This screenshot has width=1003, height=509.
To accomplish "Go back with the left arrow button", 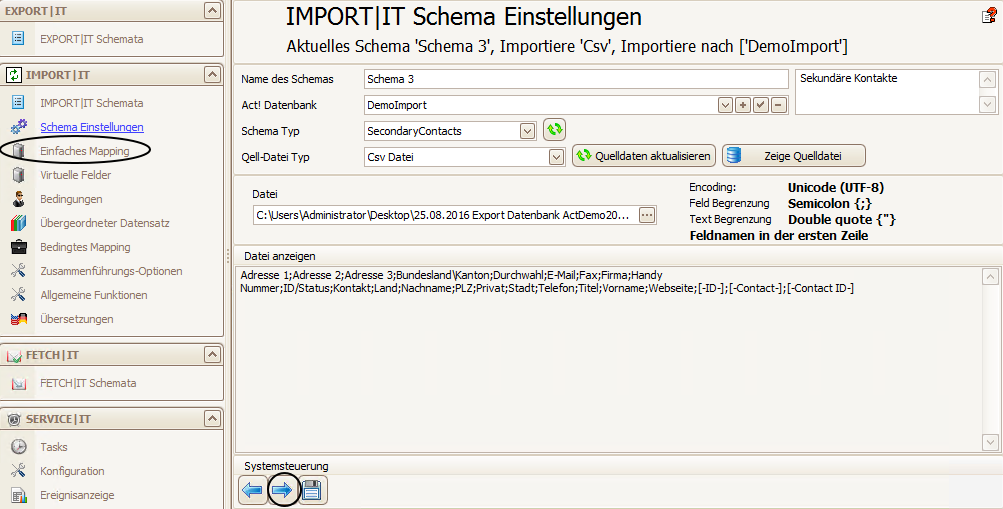I will [x=253, y=490].
